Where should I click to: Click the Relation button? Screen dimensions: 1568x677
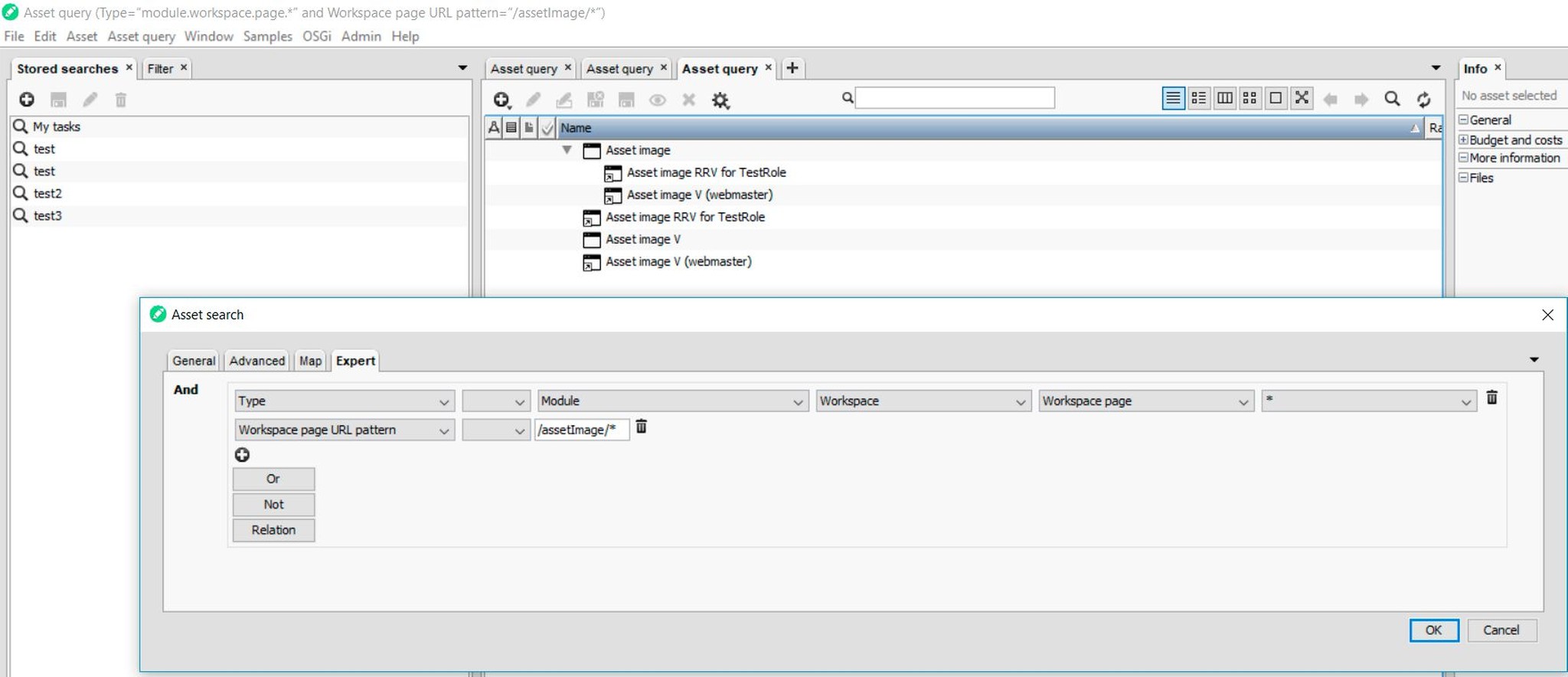tap(273, 530)
